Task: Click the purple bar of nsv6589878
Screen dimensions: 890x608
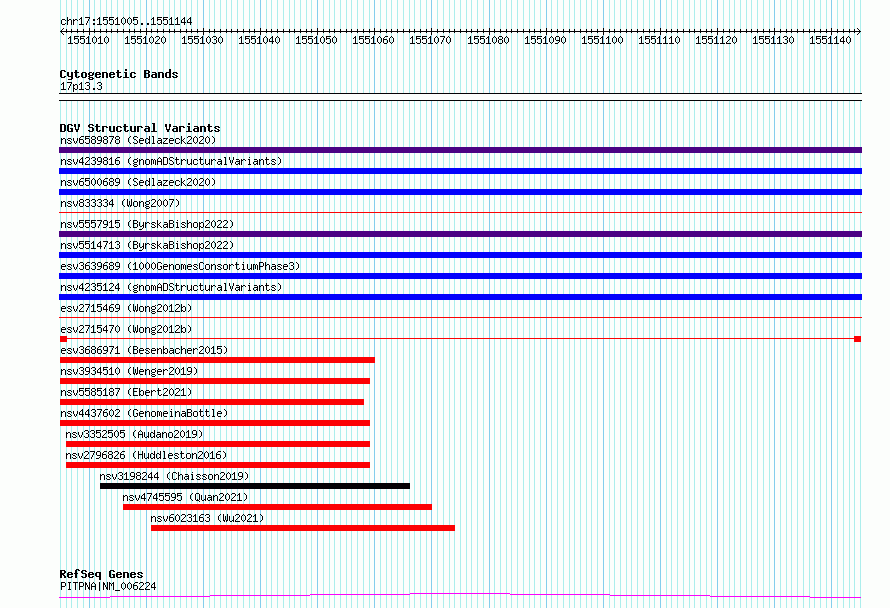Action: click(x=460, y=150)
